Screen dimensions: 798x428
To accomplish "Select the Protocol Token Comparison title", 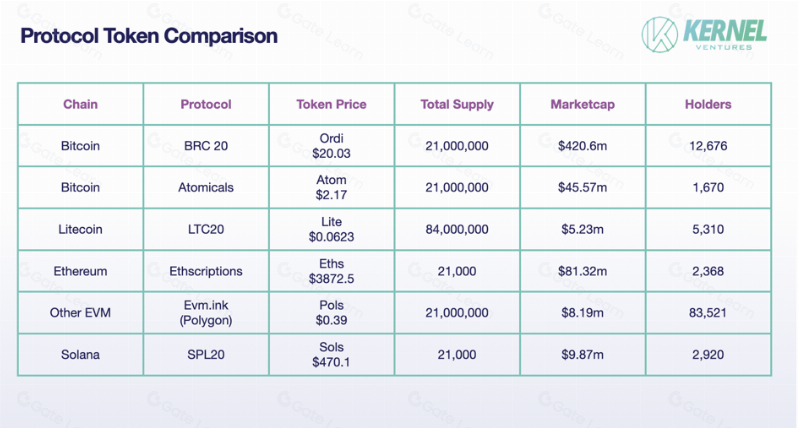I will (x=149, y=36).
